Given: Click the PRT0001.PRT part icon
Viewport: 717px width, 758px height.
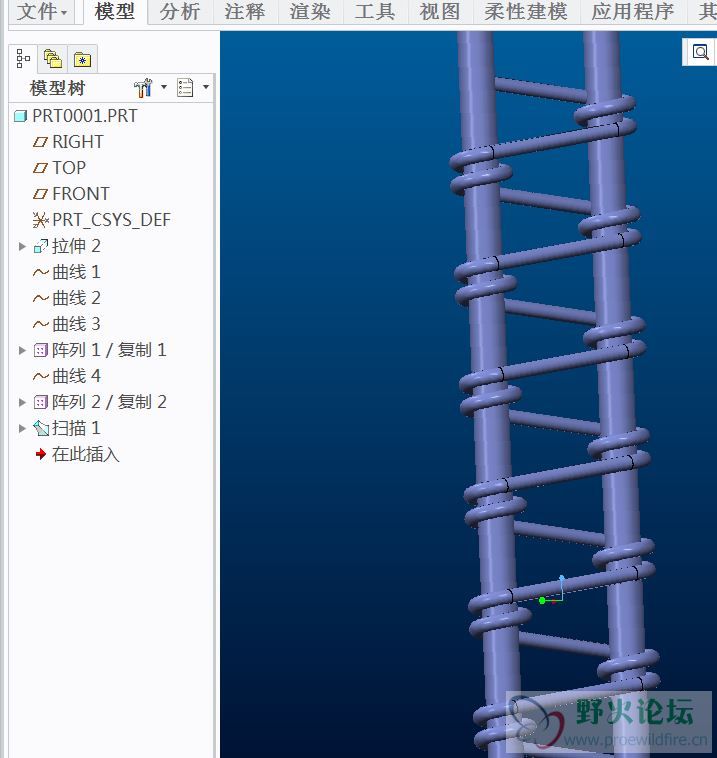Looking at the screenshot, I should 20,116.
